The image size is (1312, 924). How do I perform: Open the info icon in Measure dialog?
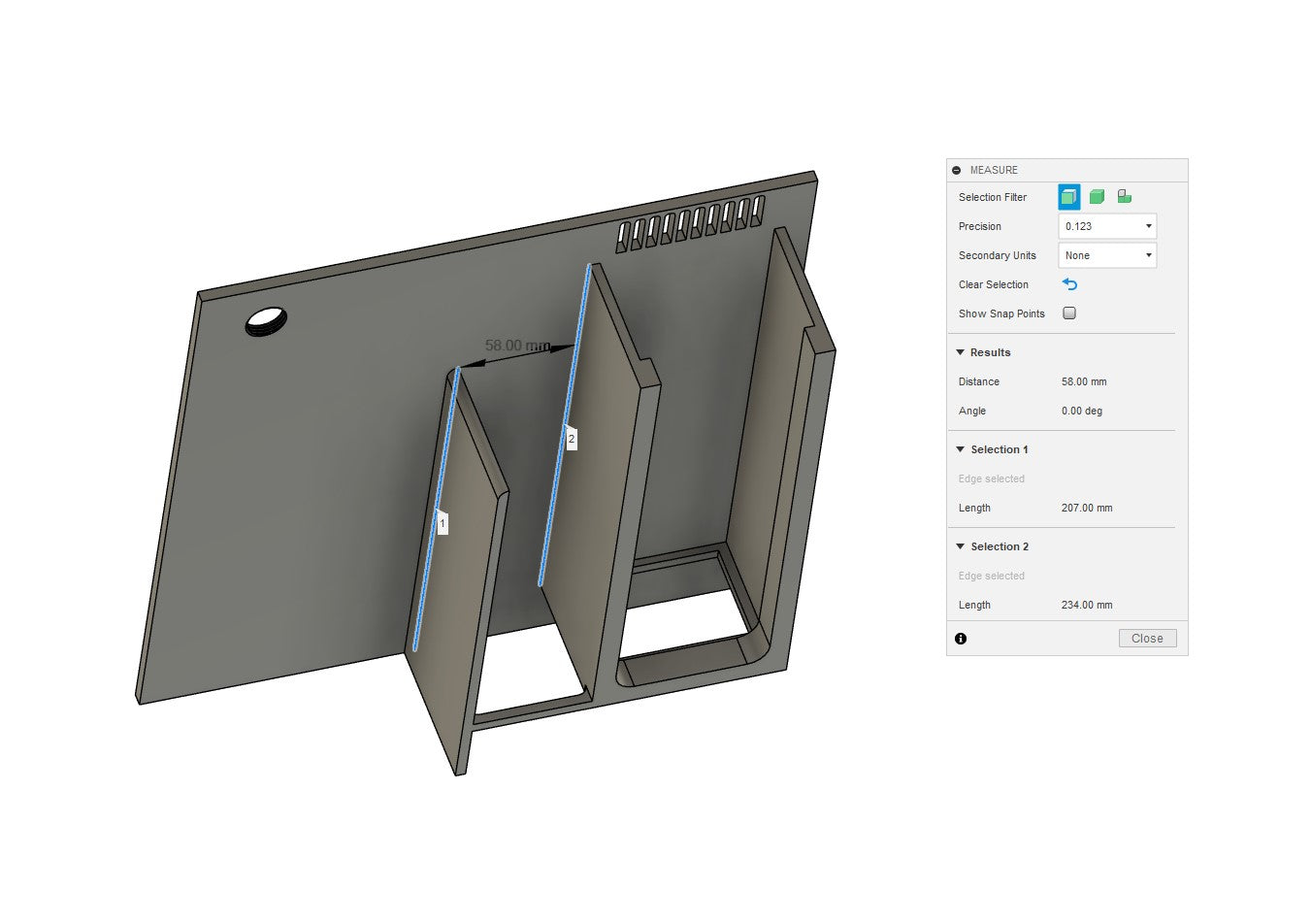961,639
